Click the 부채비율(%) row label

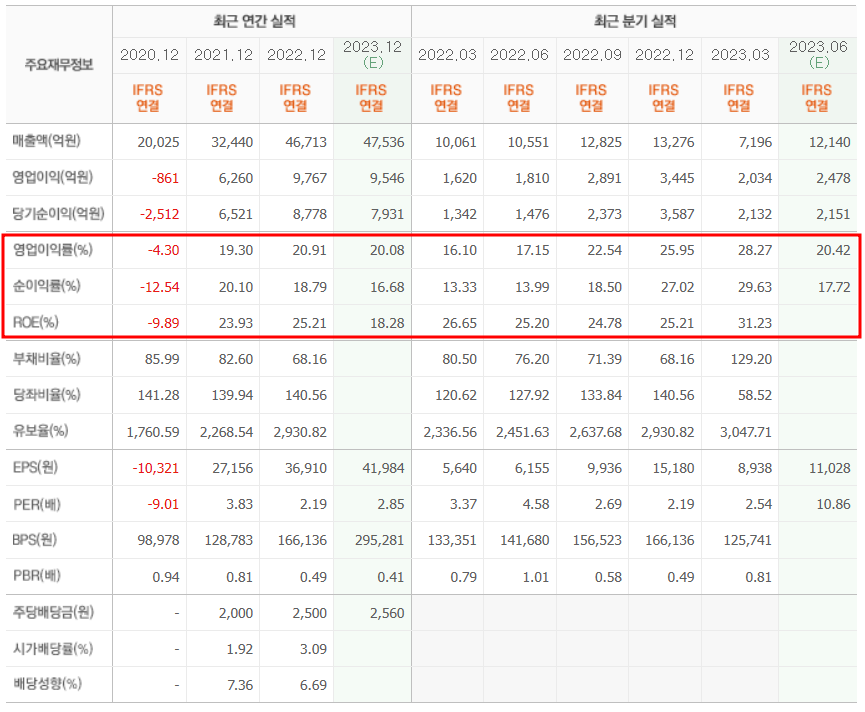pos(47,358)
